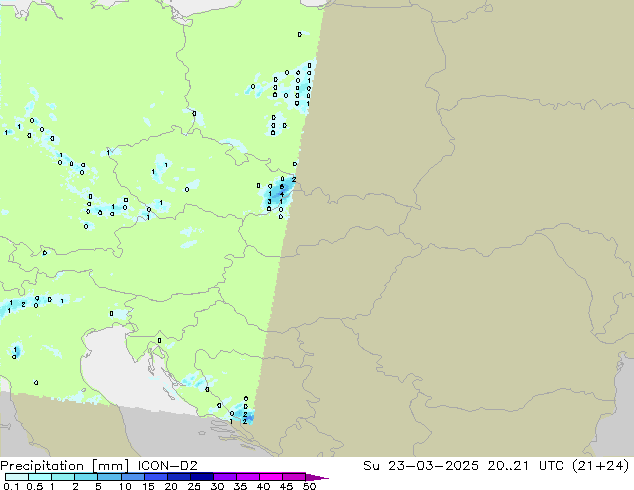
Task: Click the legend label '20'
Action: (171, 486)
